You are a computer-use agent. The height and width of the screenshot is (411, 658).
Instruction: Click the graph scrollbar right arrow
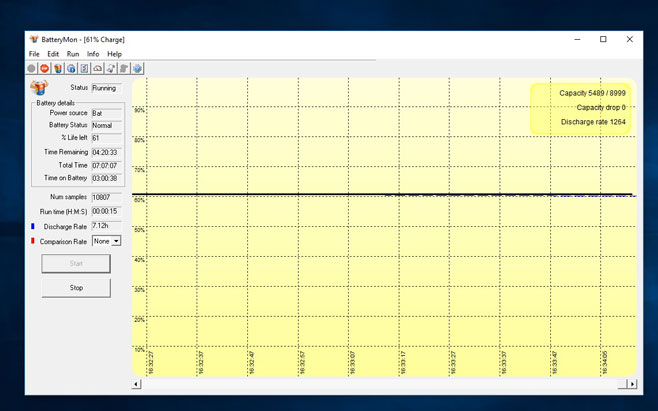click(x=631, y=384)
